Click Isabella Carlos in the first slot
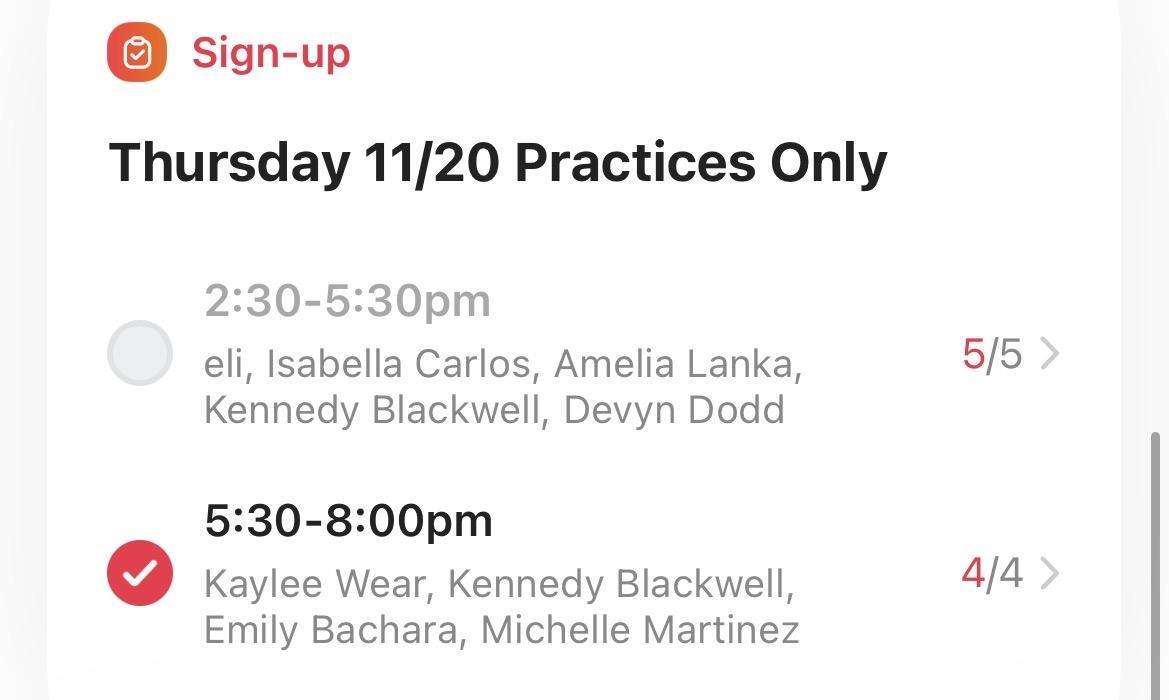 pos(398,364)
